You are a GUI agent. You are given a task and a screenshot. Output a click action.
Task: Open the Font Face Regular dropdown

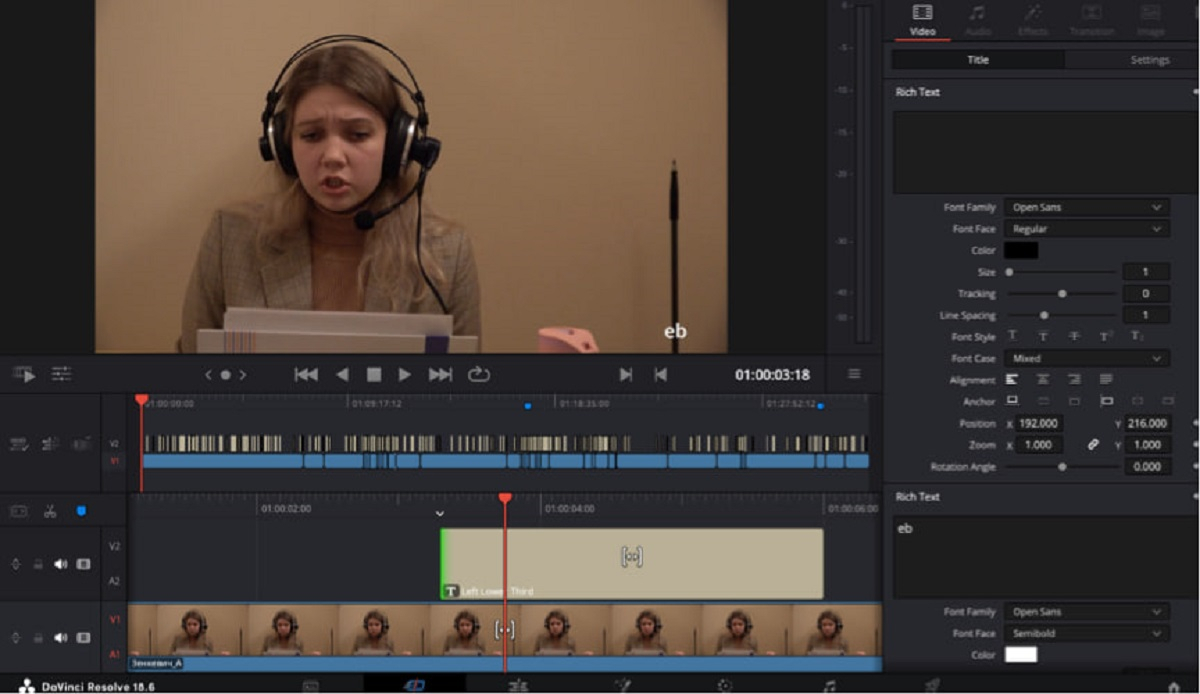pyautogui.click(x=1086, y=229)
